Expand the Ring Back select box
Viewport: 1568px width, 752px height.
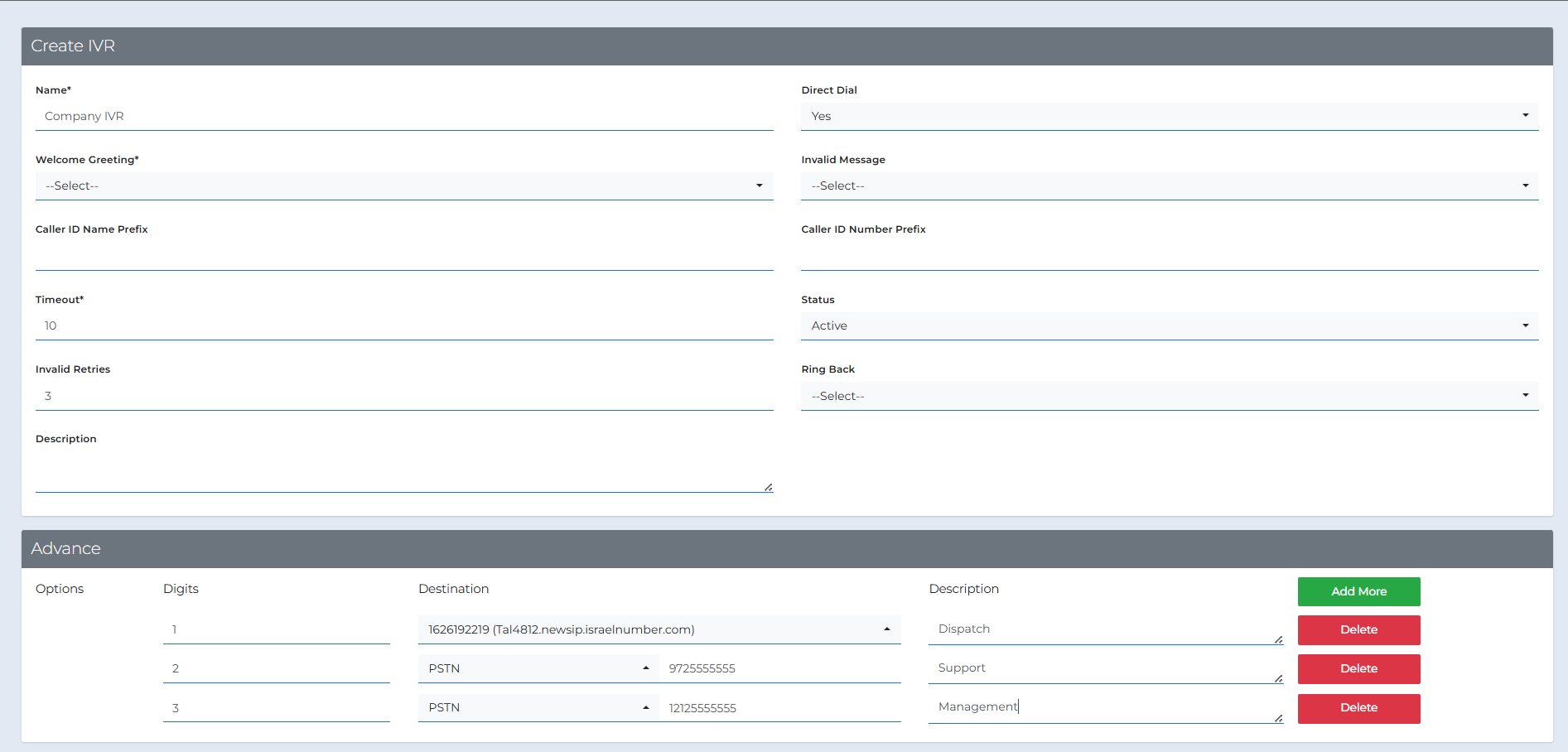(1170, 396)
